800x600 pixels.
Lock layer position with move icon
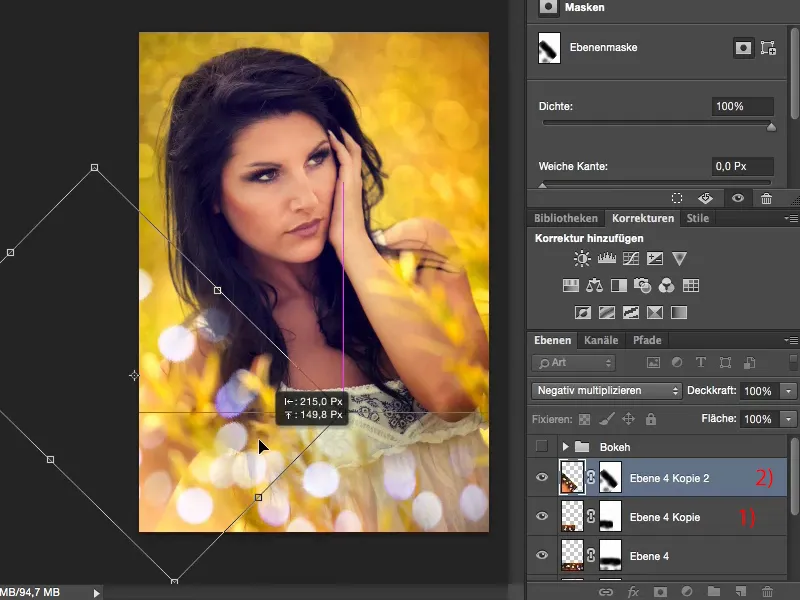(x=629, y=419)
